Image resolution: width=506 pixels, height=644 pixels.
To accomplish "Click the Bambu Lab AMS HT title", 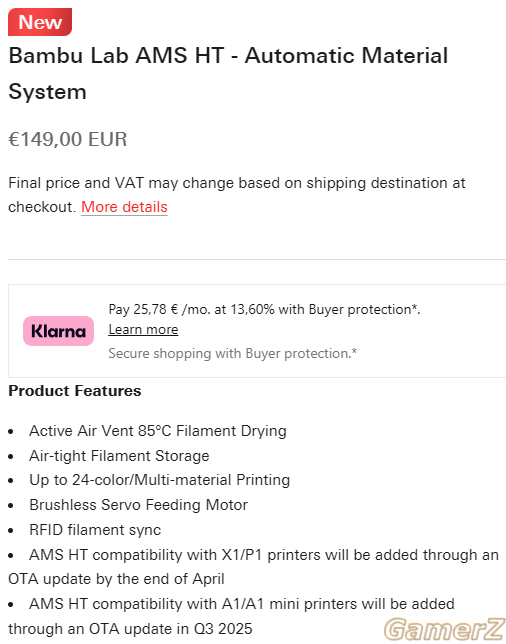I will [228, 73].
